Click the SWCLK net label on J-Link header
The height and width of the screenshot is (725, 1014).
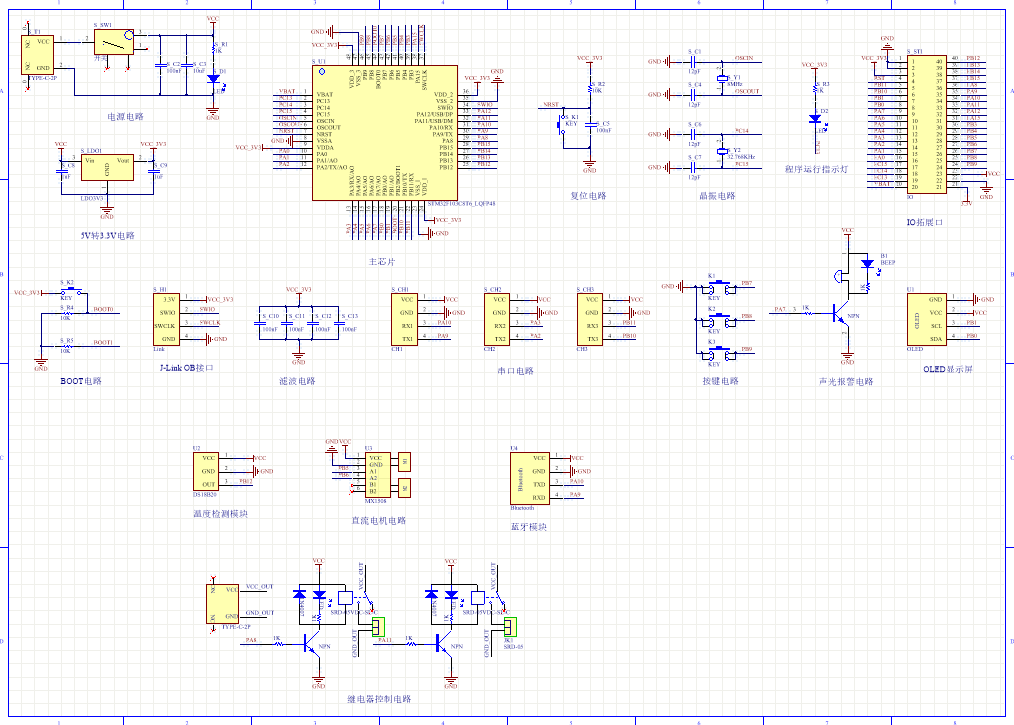pyautogui.click(x=210, y=323)
